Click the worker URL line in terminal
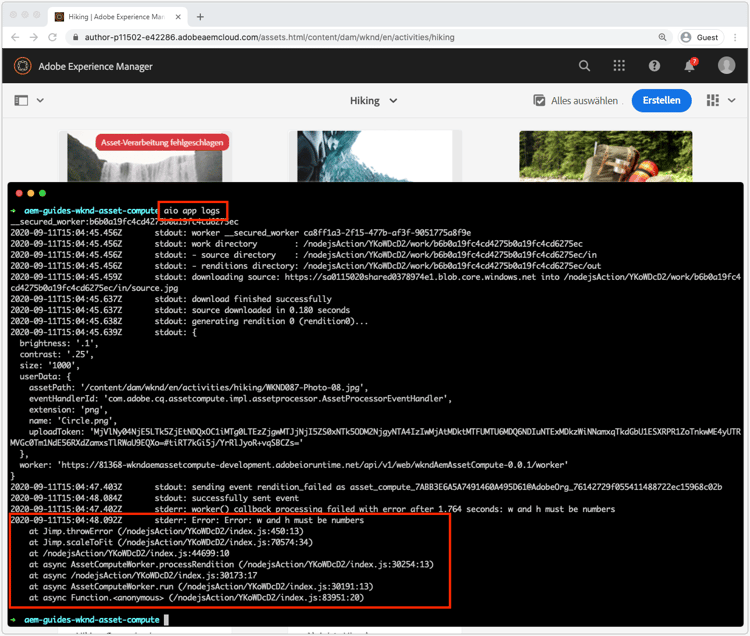 coord(294,465)
